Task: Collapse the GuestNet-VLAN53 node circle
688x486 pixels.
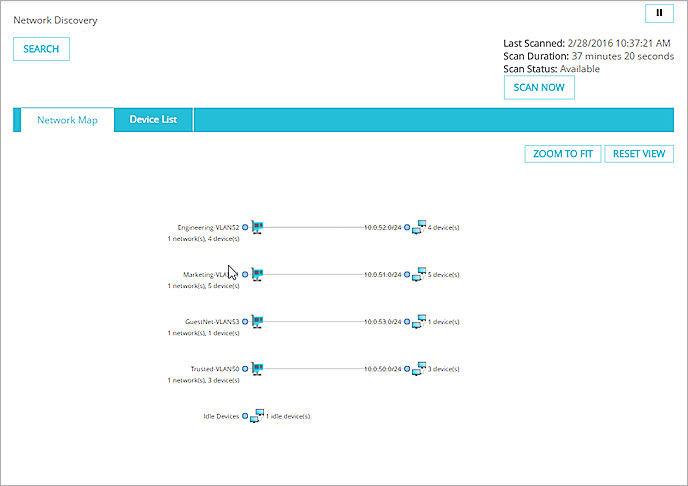Action: [245, 322]
